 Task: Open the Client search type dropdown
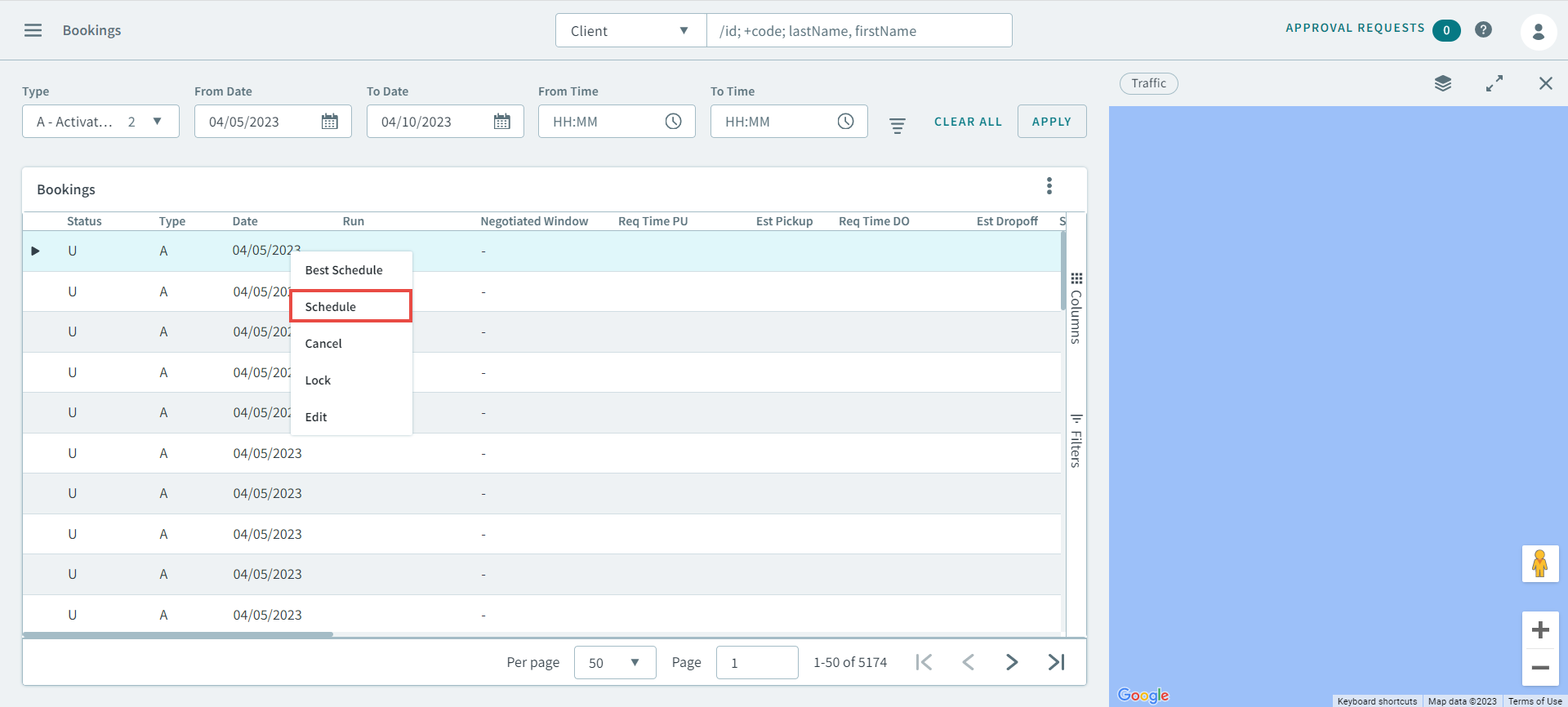630,31
